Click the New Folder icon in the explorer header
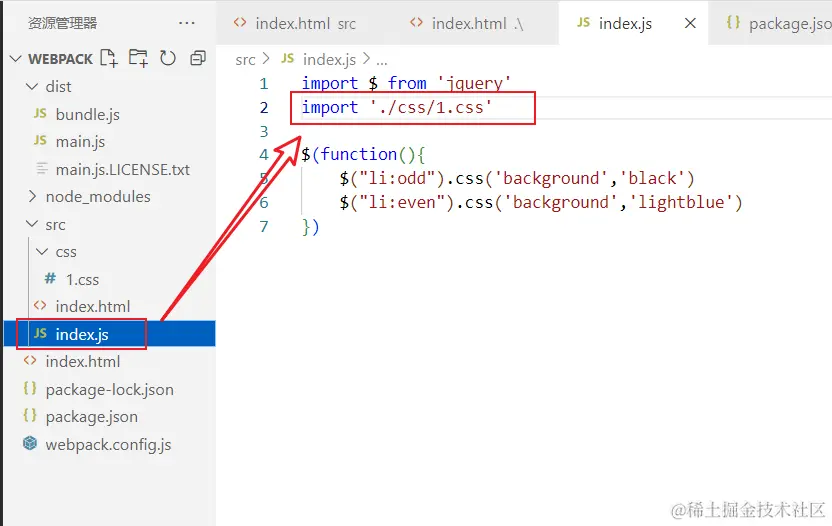The image size is (832, 526). [x=138, y=58]
